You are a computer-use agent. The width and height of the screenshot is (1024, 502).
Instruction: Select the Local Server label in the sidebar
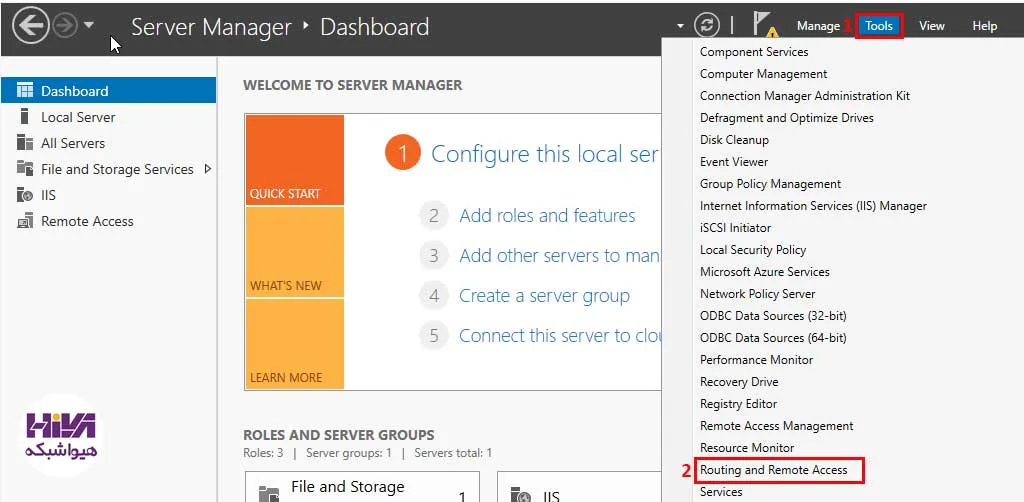pyautogui.click(x=78, y=117)
